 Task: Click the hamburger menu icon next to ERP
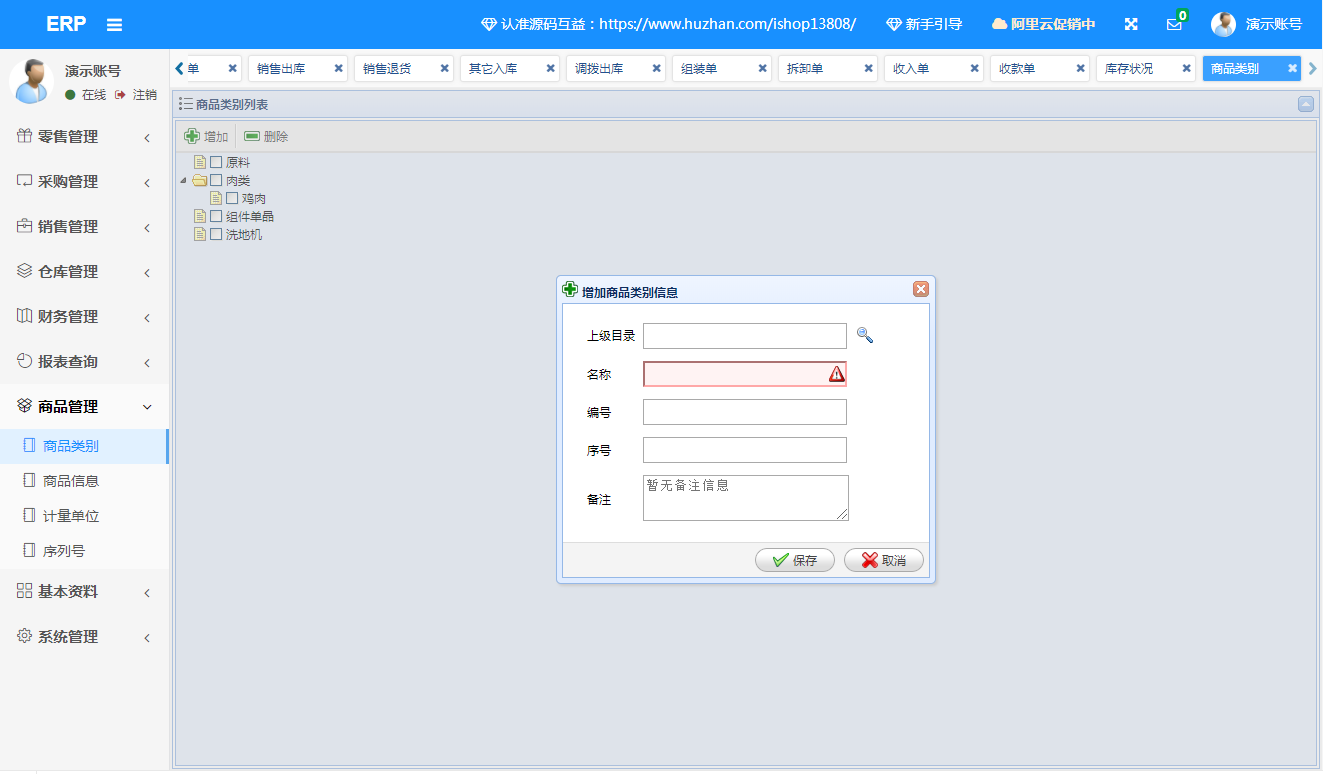[114, 24]
